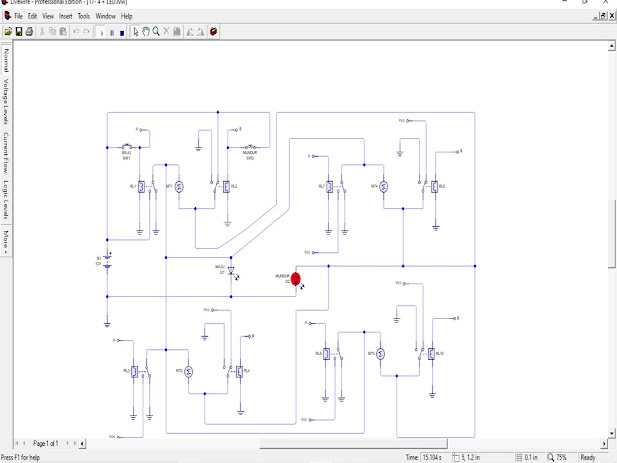Screen dimensions: 617x463
Task: Click the Rotate left icon
Action: pos(190,31)
